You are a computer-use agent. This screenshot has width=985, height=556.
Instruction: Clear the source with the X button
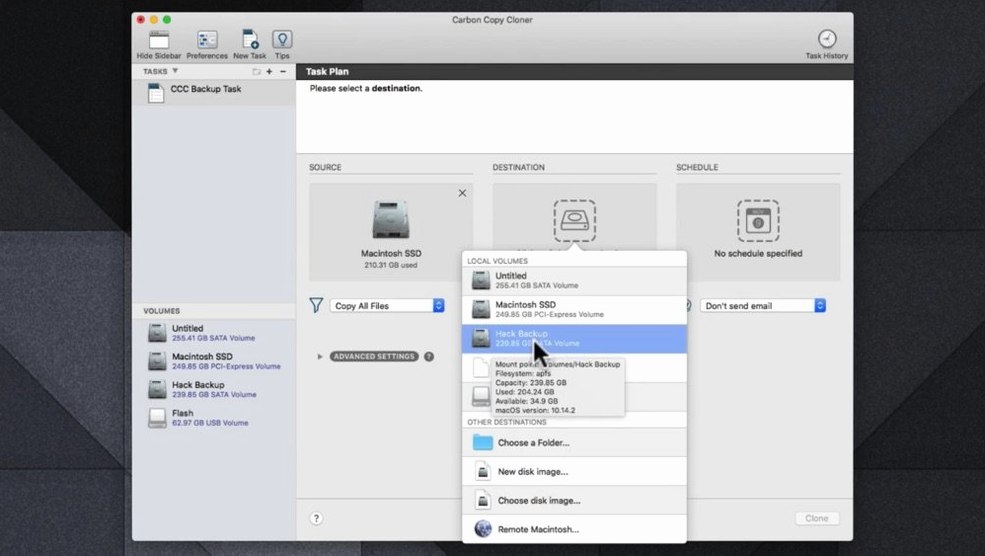point(462,193)
